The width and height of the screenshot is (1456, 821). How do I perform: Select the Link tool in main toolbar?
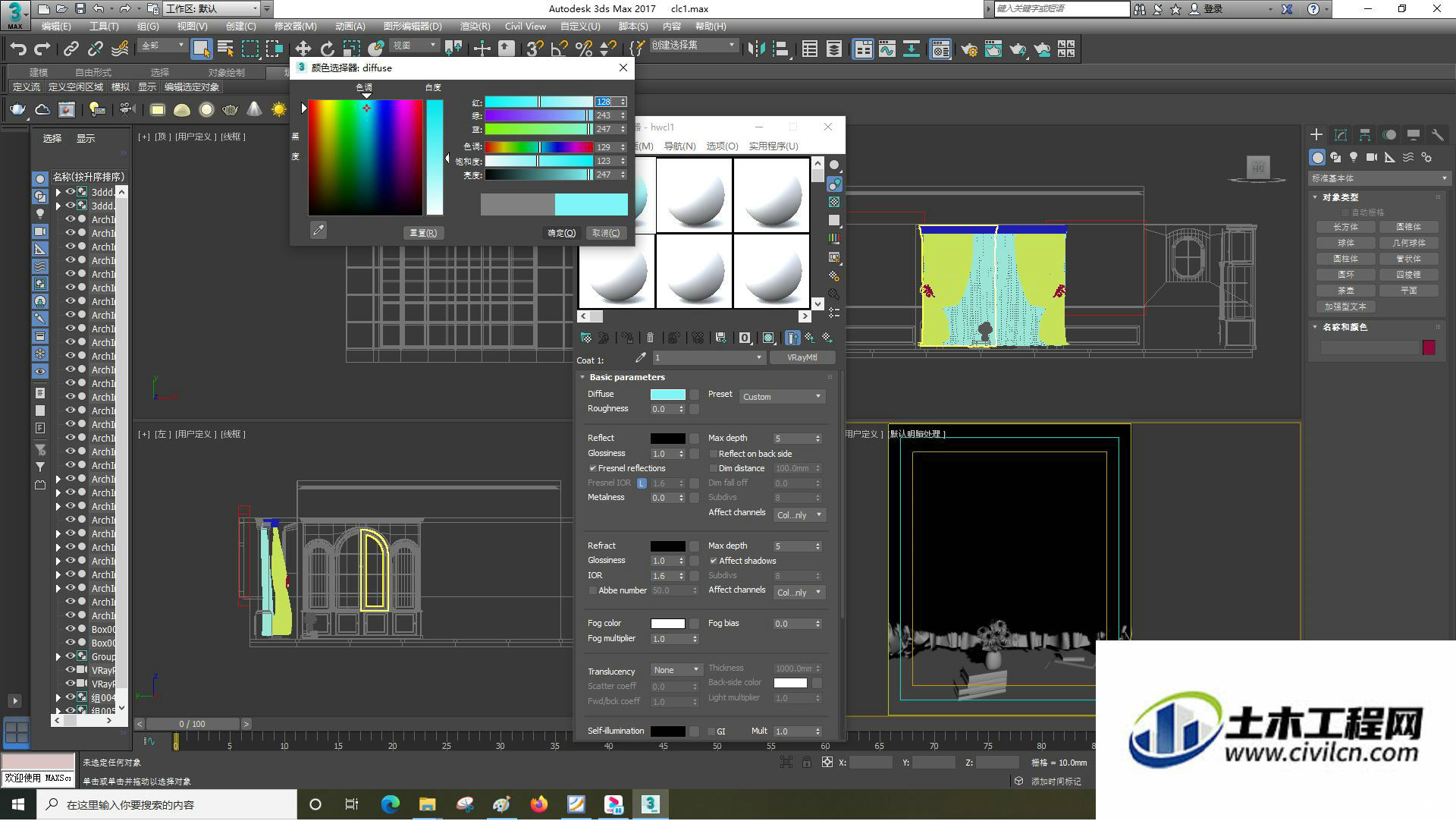point(71,49)
